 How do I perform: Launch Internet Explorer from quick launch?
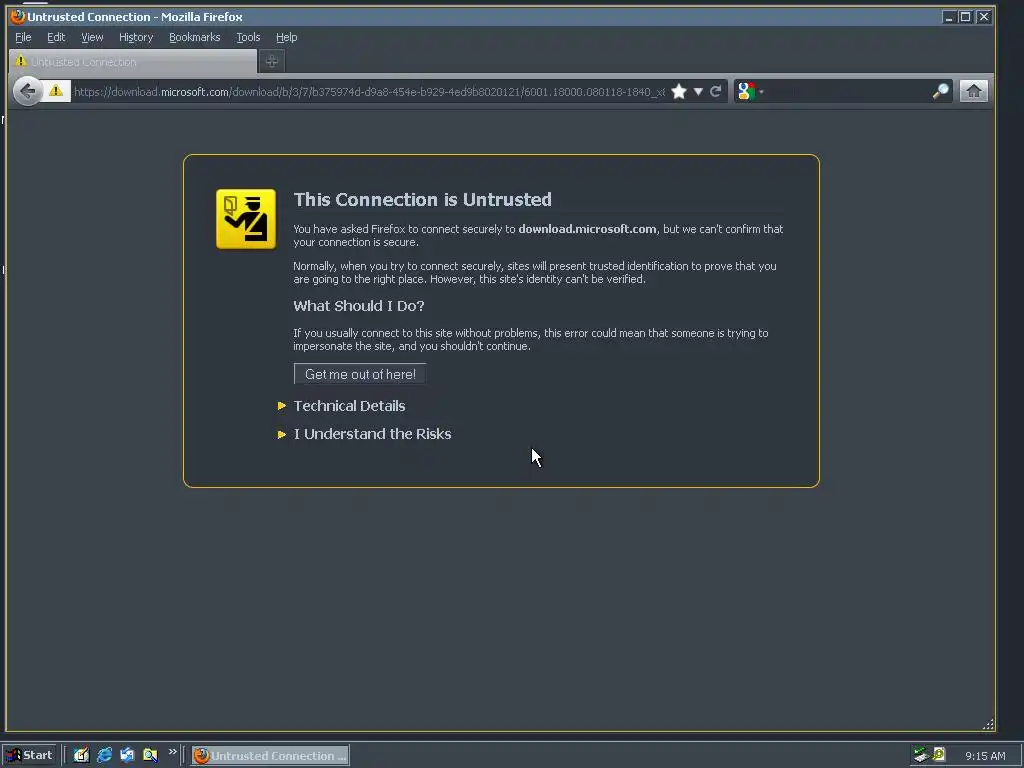point(104,755)
